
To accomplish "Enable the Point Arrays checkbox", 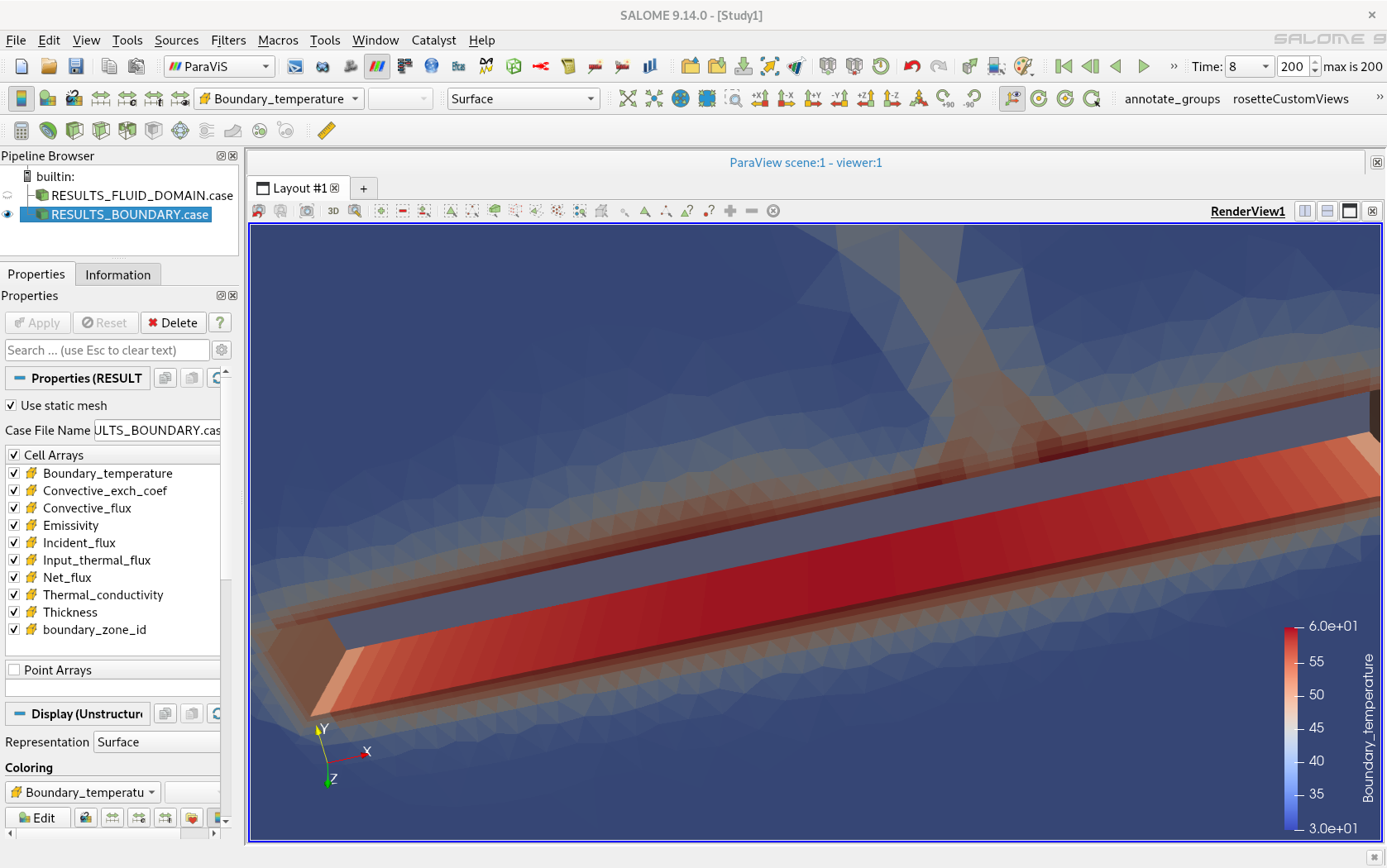I will click(14, 670).
